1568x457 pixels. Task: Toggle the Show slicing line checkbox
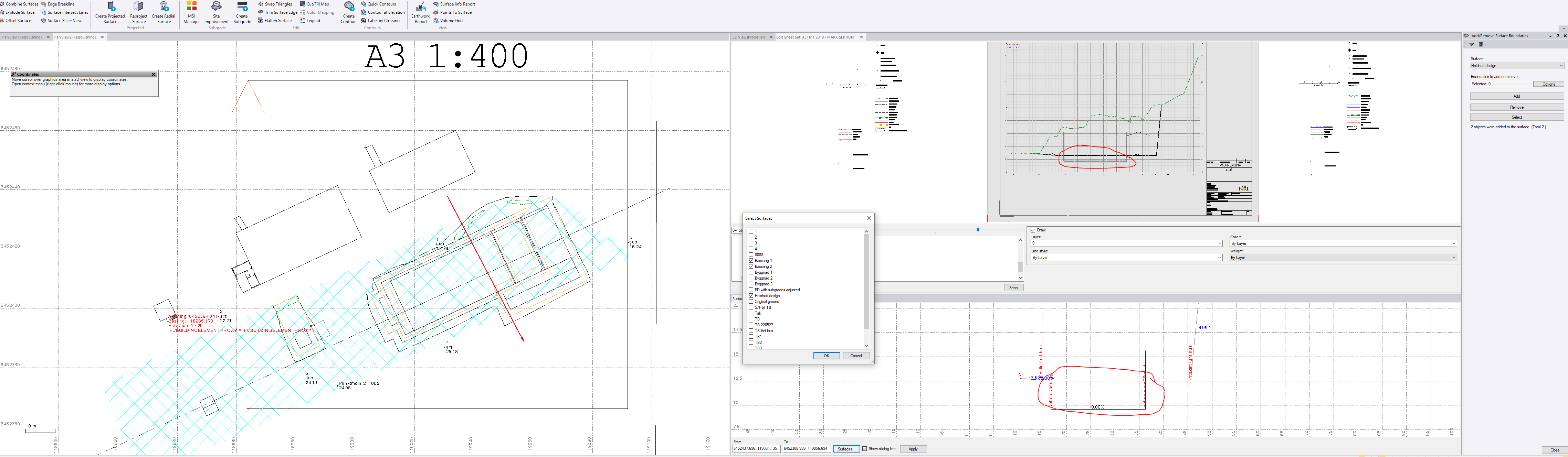pyautogui.click(x=864, y=449)
